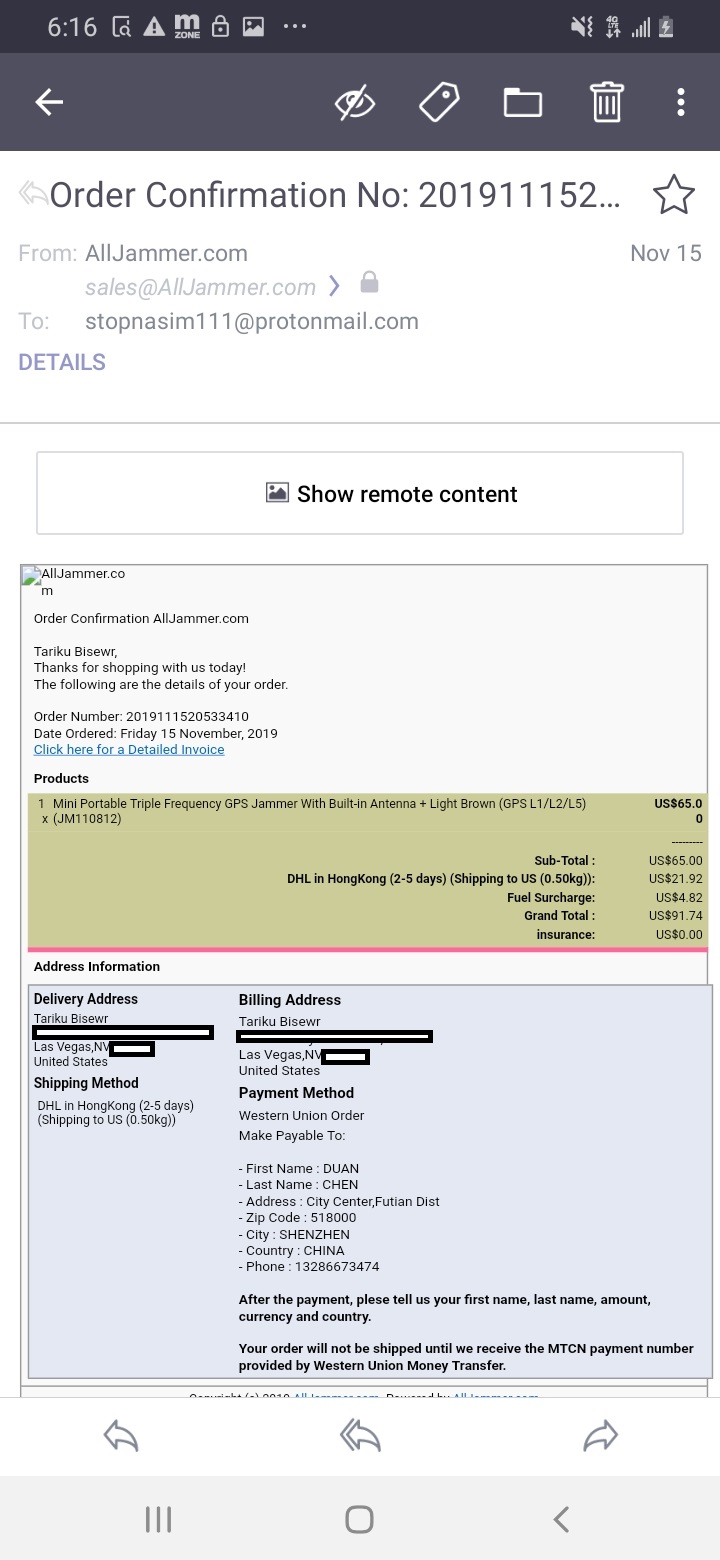Screen dimensions: 720x1560
Task: Tap the Phone : 13286673474 line
Action: [309, 1267]
